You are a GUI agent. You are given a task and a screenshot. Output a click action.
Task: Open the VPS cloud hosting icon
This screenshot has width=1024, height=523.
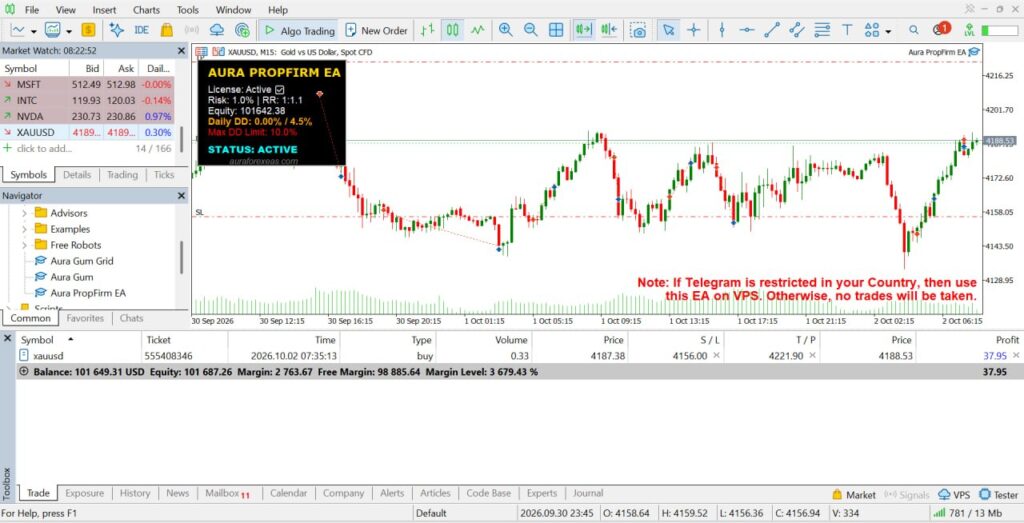[217, 30]
